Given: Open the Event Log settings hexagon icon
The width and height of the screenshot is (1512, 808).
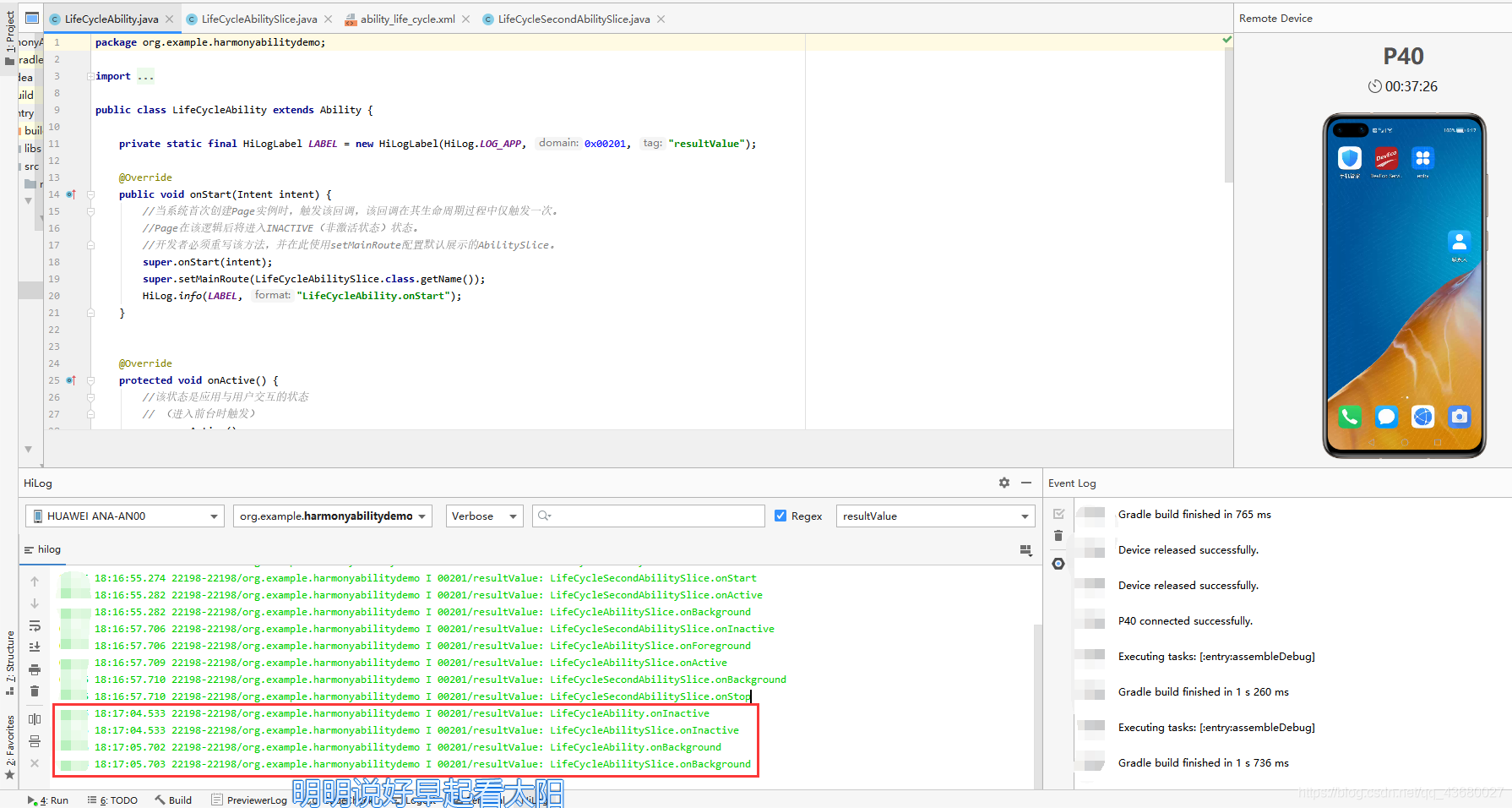Looking at the screenshot, I should [1058, 564].
